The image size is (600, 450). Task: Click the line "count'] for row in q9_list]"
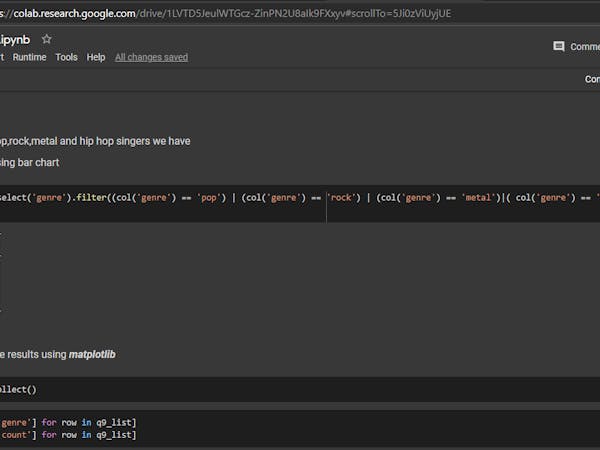point(68,435)
